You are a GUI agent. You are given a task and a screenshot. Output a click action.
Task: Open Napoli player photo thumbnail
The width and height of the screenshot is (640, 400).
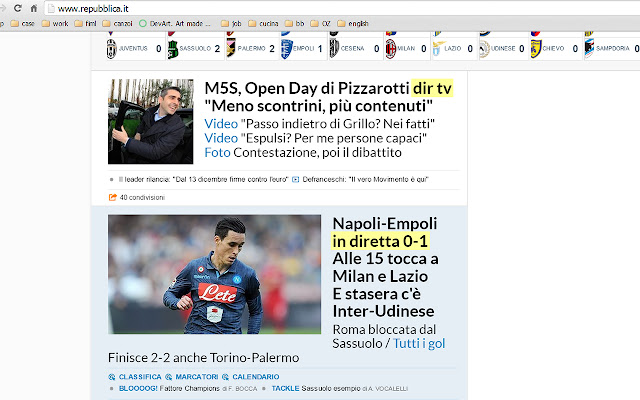coord(214,274)
